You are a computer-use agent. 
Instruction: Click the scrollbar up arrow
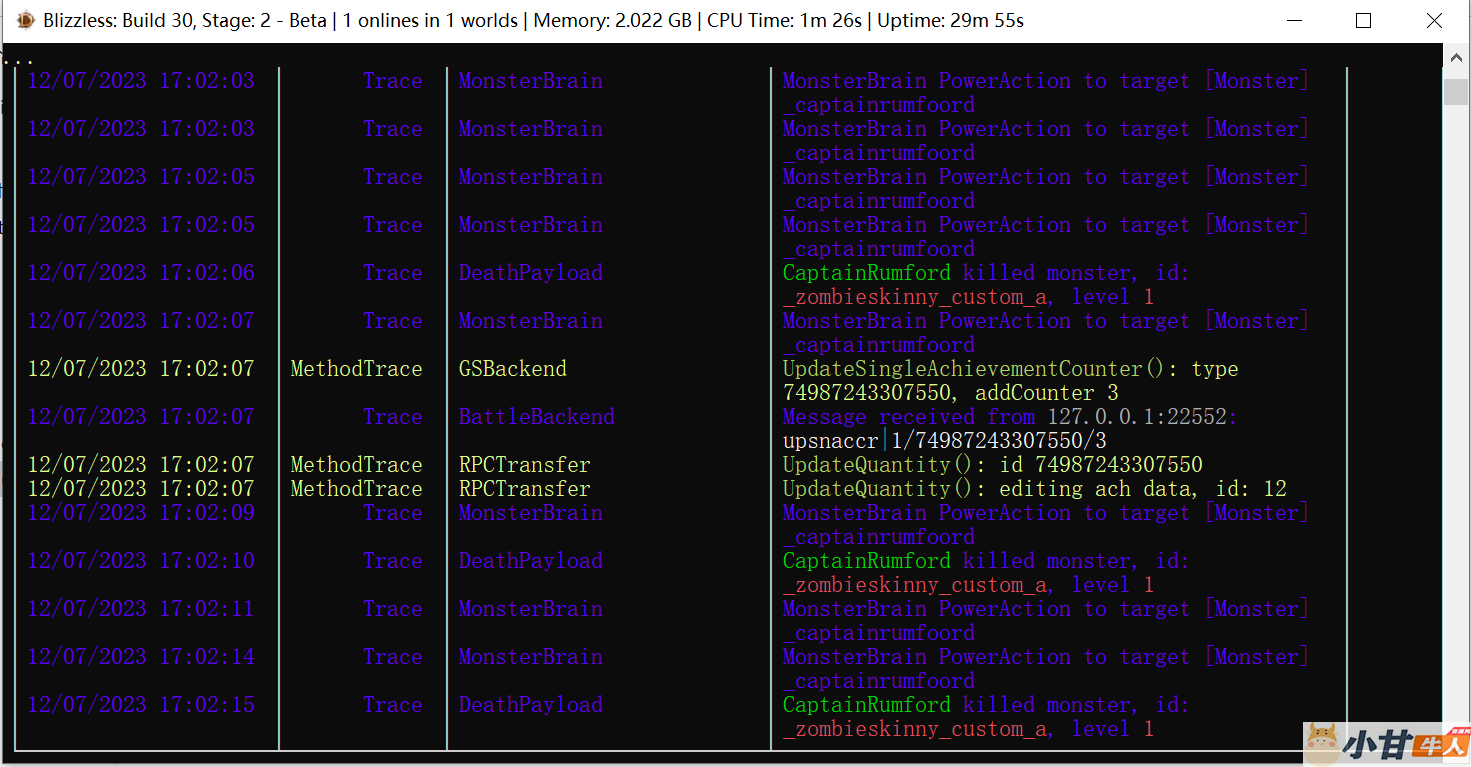tap(1455, 59)
